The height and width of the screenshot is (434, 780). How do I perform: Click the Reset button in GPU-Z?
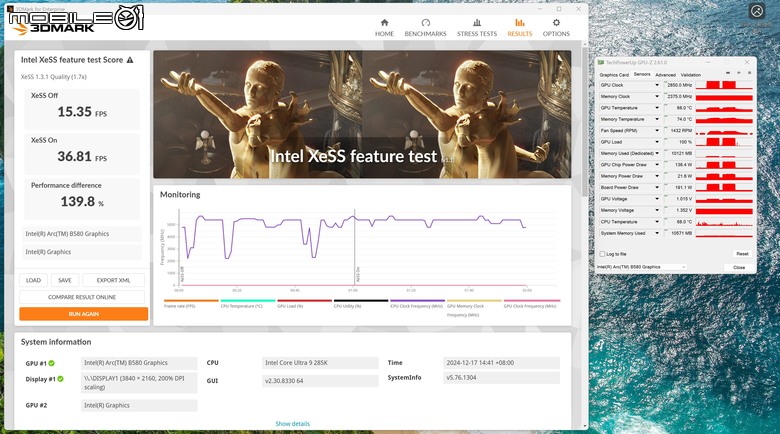(742, 254)
